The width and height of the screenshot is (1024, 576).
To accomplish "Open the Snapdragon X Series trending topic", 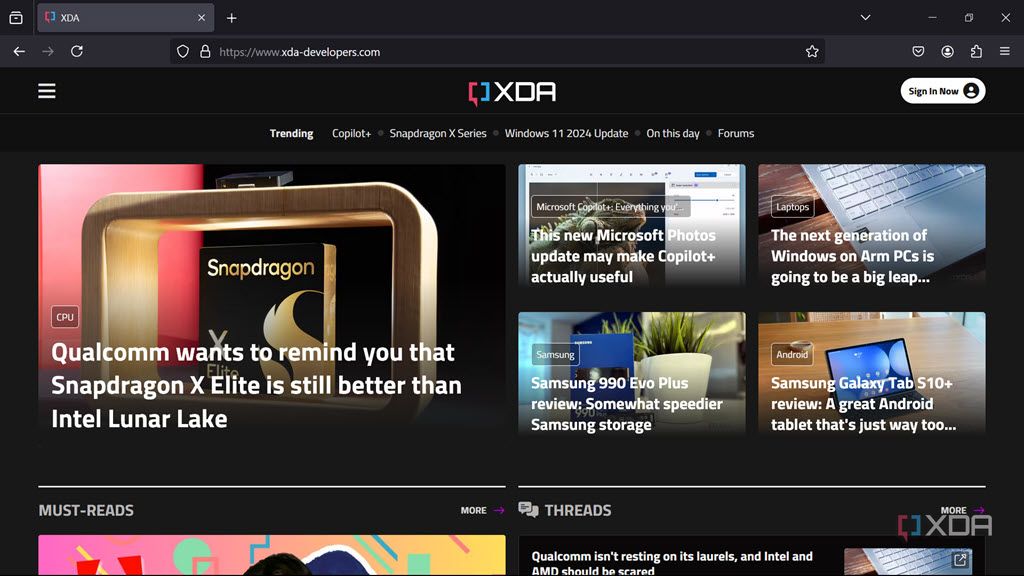I will [438, 133].
